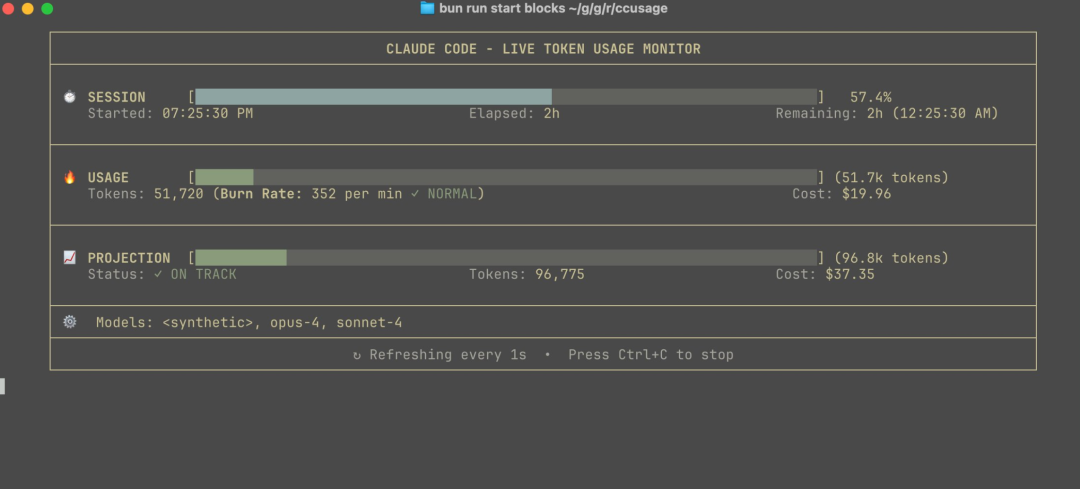The image size is (1080, 489).
Task: Click the fire icon beside USAGE
Action: (x=70, y=177)
